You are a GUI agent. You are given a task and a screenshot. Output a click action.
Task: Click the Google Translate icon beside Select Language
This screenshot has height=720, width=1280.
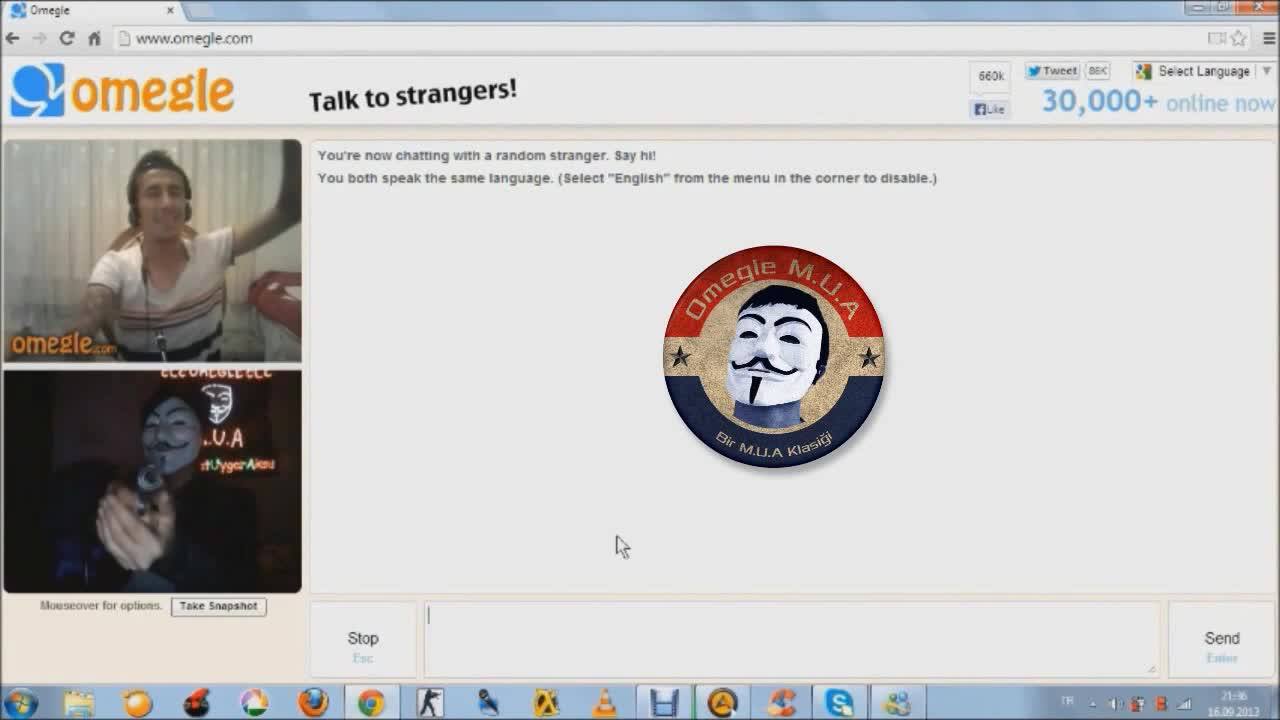(1144, 71)
